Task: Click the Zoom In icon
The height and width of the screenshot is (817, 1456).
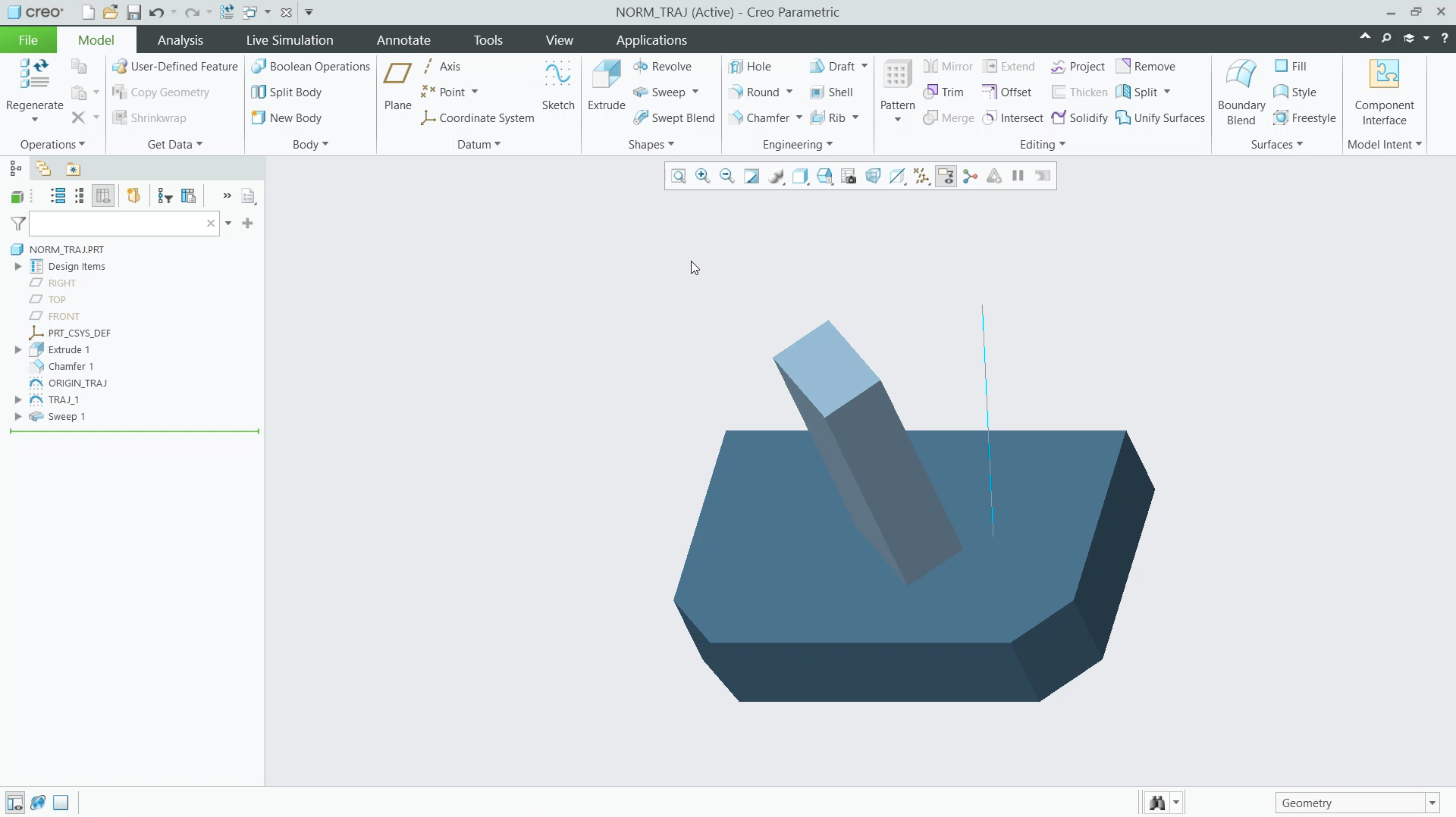Action: [703, 176]
